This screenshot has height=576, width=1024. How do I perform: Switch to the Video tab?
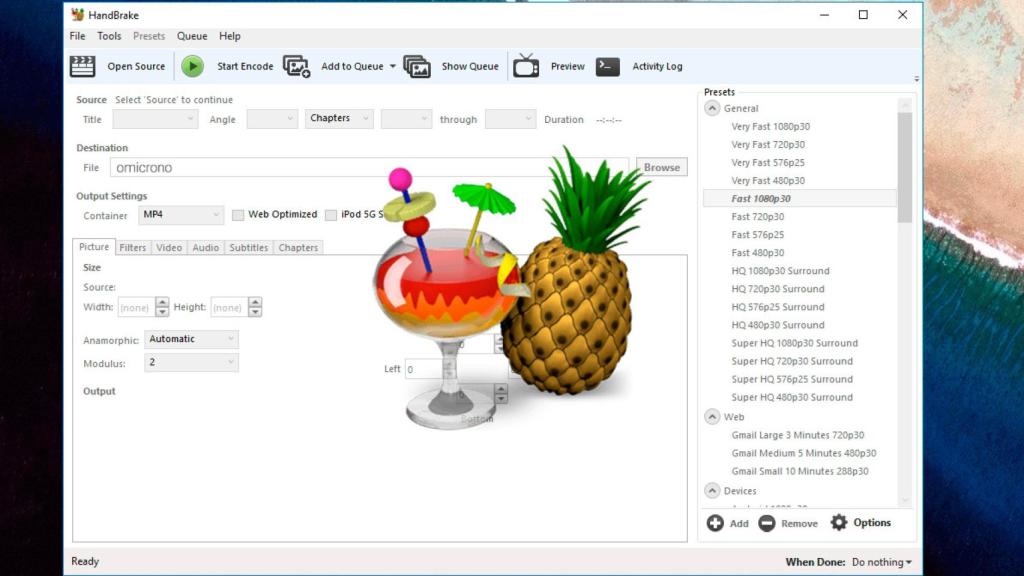click(169, 248)
